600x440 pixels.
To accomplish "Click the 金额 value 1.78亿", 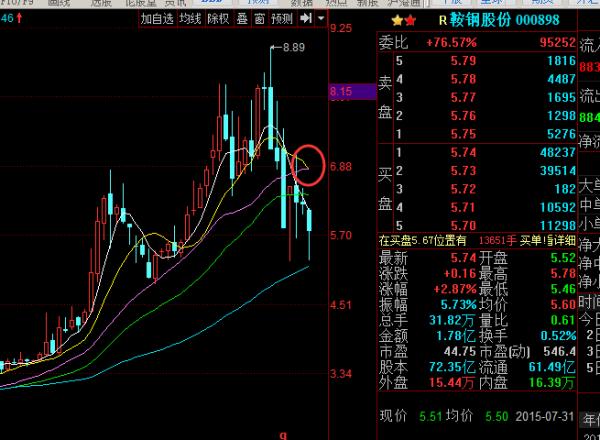I will (x=456, y=336).
